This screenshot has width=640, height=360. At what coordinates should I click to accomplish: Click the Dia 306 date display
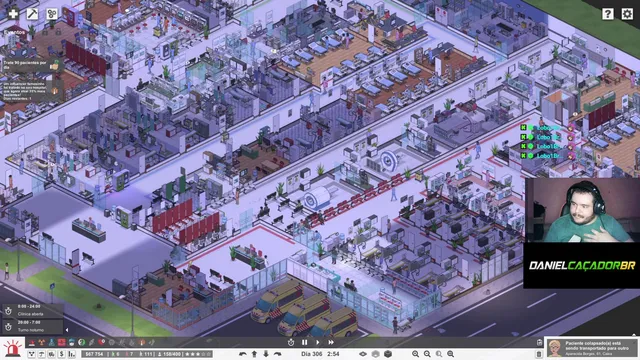pos(311,354)
